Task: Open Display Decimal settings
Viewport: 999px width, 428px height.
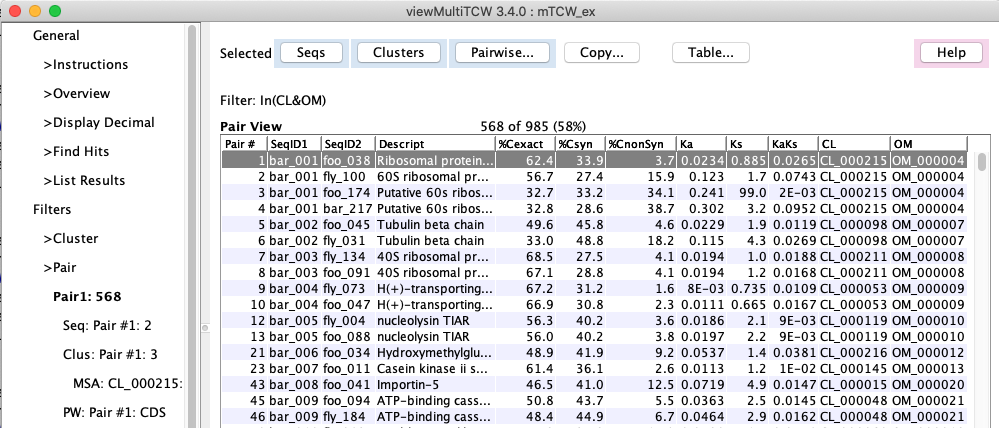Action: tap(98, 123)
